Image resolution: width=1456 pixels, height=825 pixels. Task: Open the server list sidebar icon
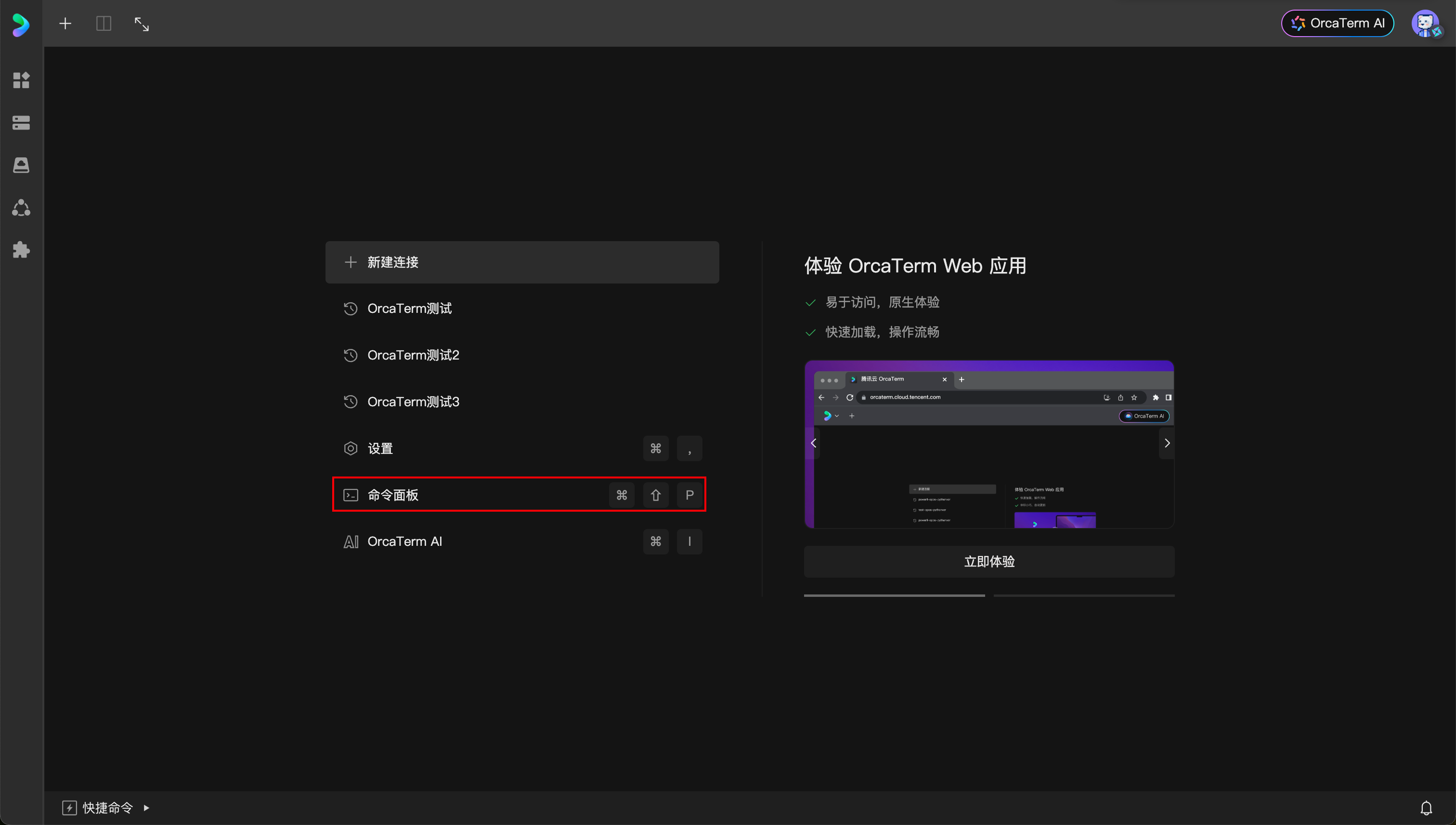(x=21, y=122)
